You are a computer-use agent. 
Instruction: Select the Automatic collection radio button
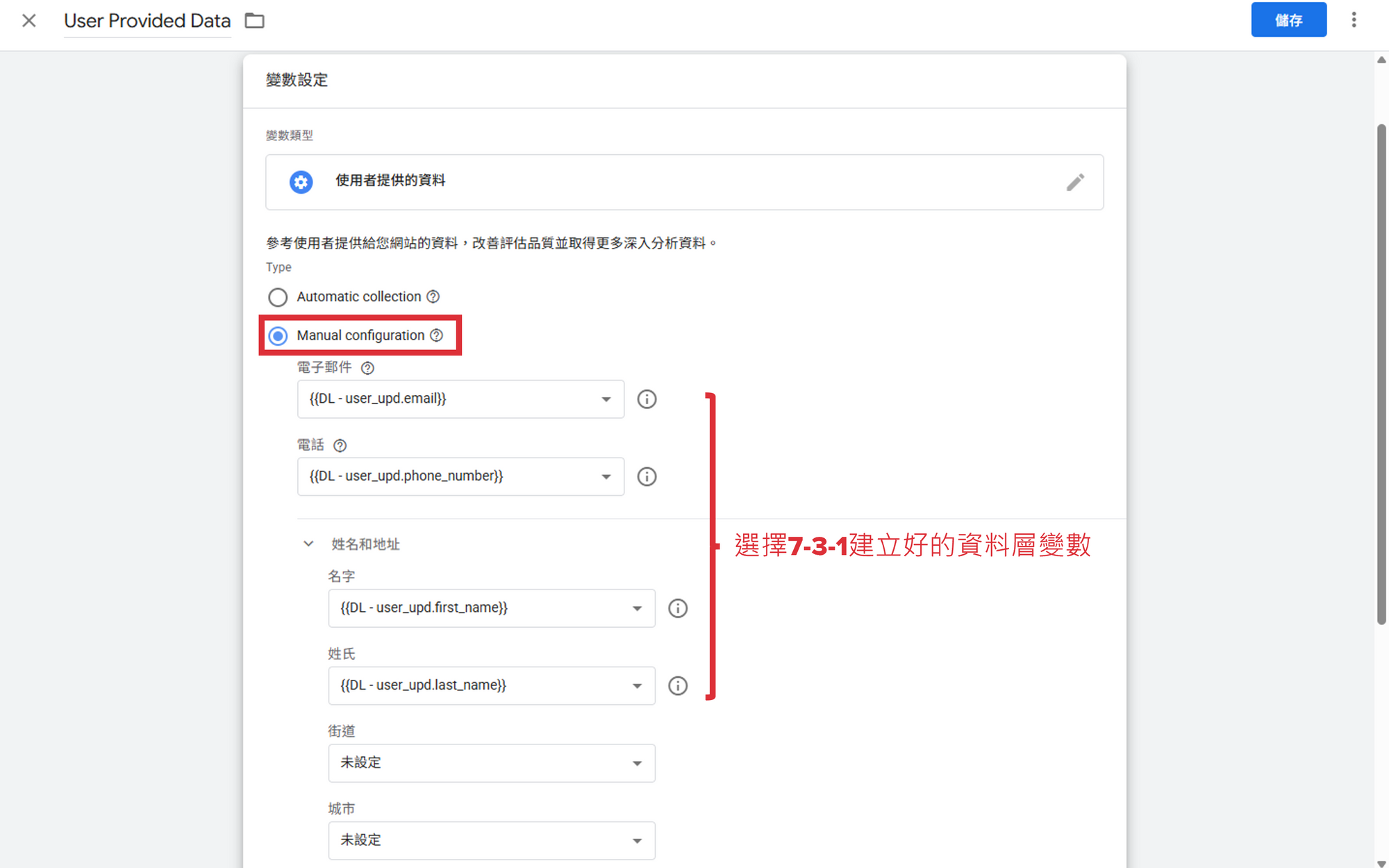(x=278, y=297)
